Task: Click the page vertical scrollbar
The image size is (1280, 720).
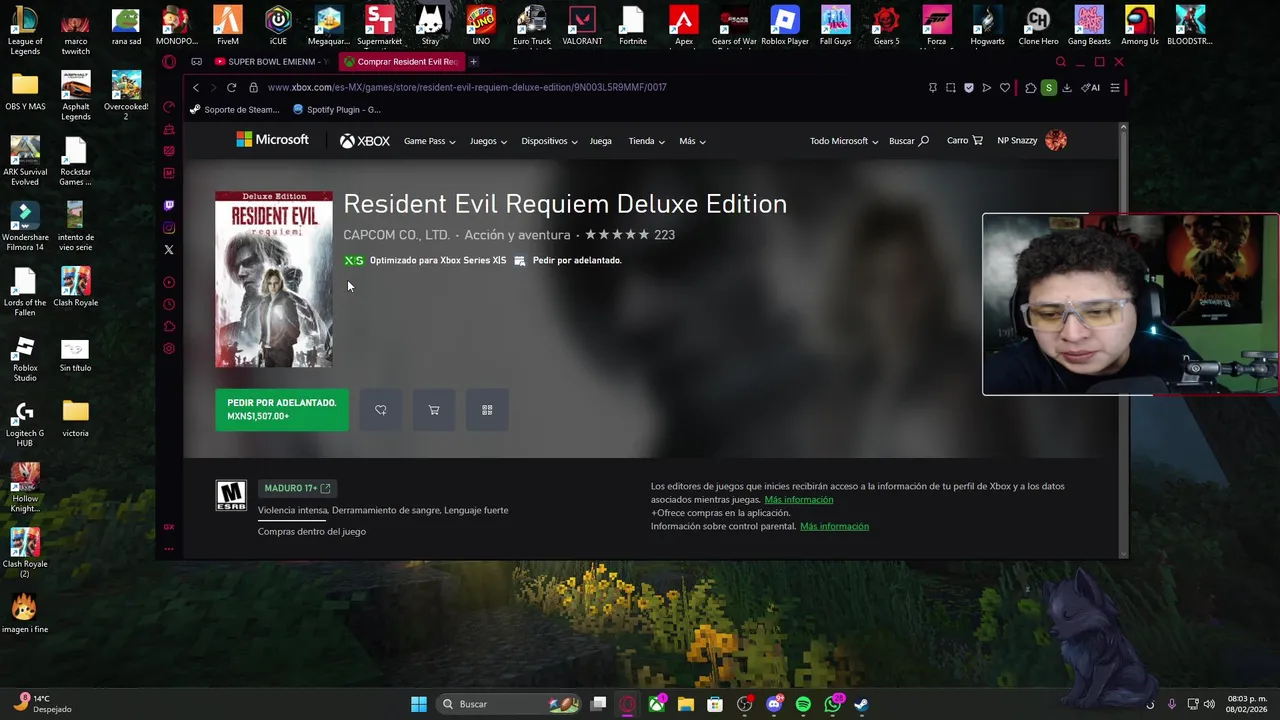Action: [x=1123, y=340]
